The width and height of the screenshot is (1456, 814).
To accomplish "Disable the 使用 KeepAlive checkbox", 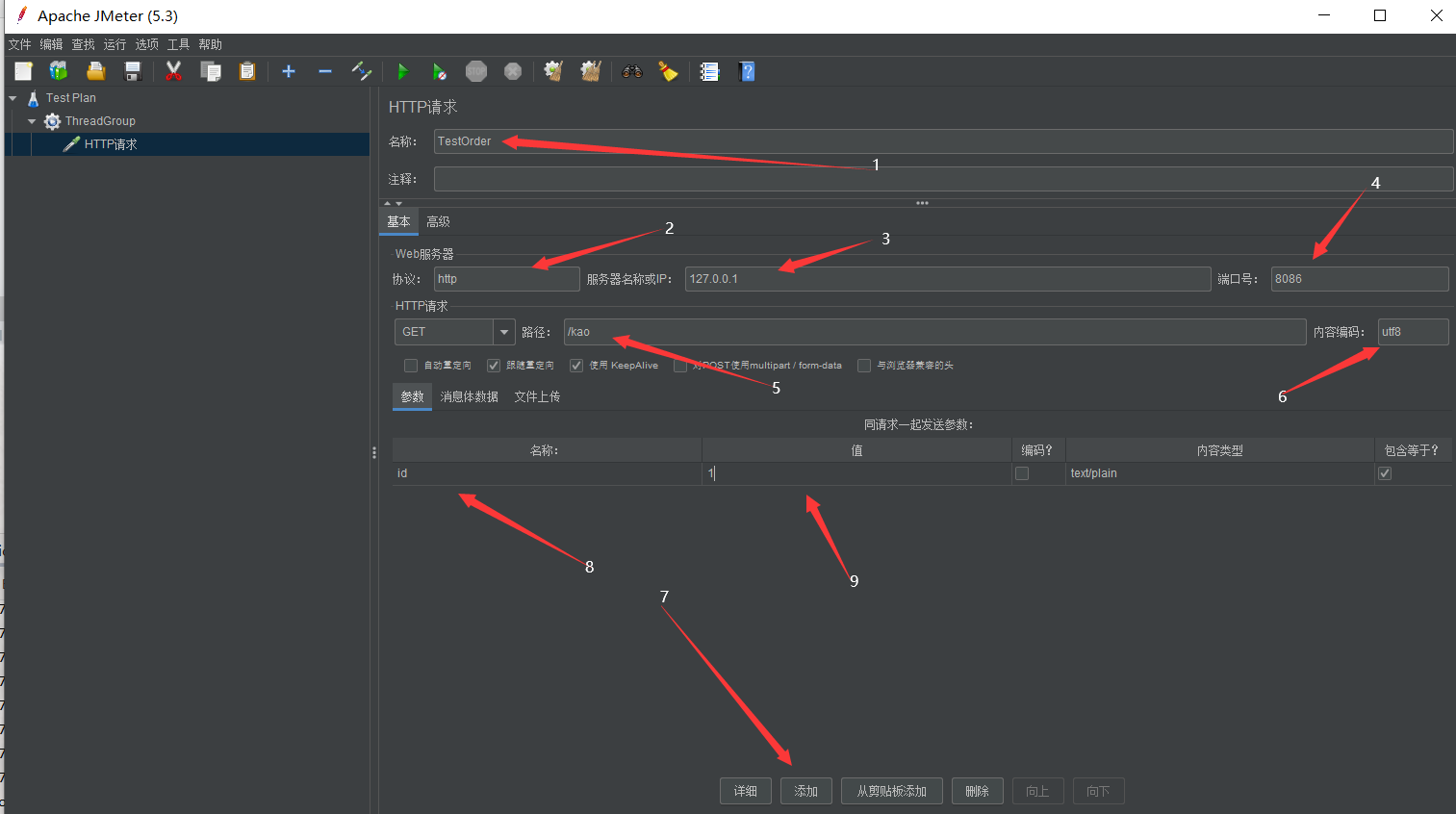I will click(575, 365).
